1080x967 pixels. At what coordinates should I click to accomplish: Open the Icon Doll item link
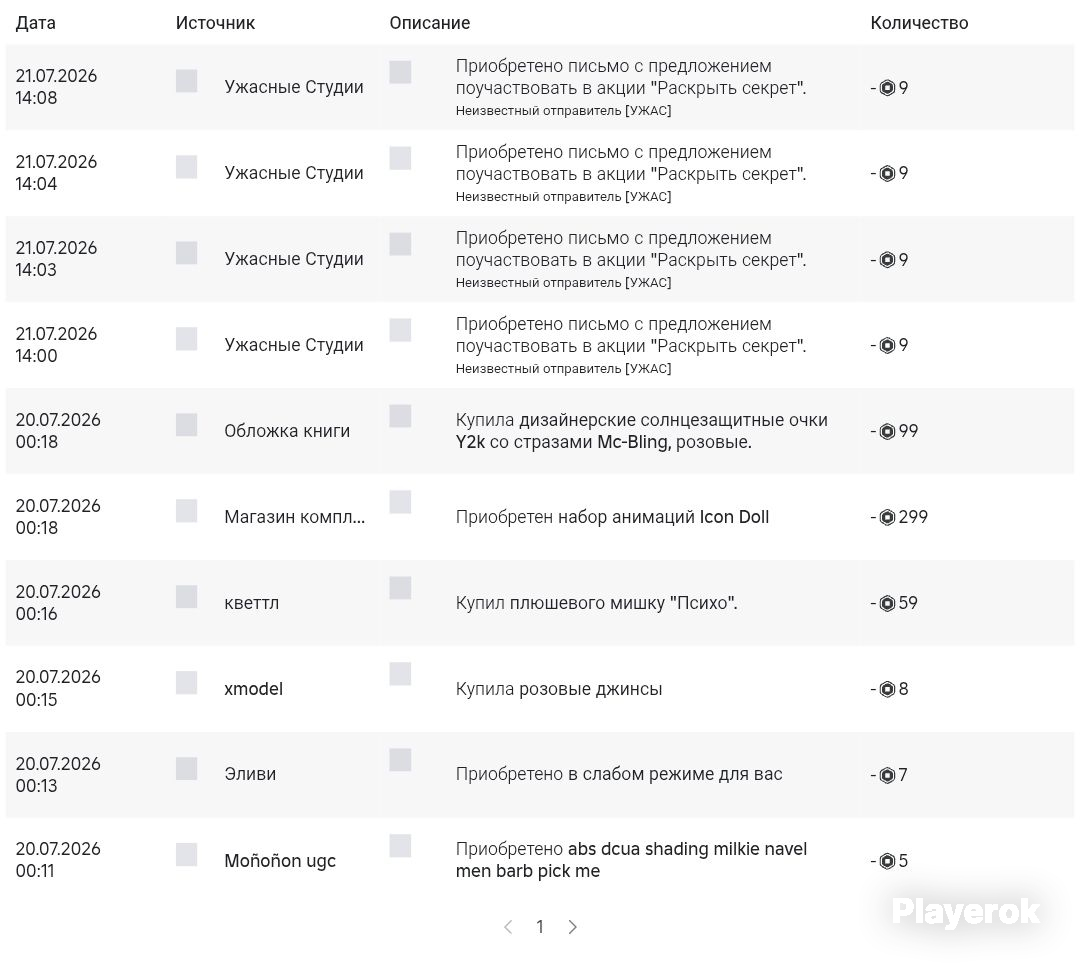(734, 517)
